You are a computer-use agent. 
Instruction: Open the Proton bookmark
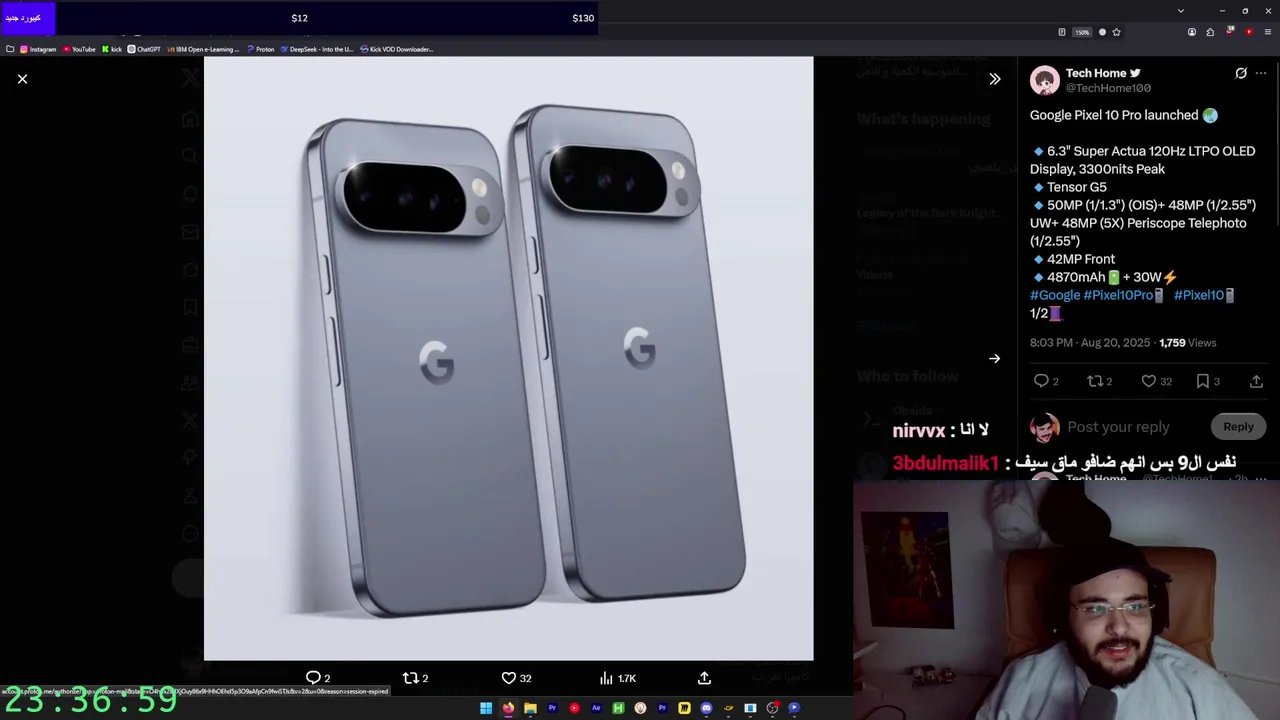point(260,49)
